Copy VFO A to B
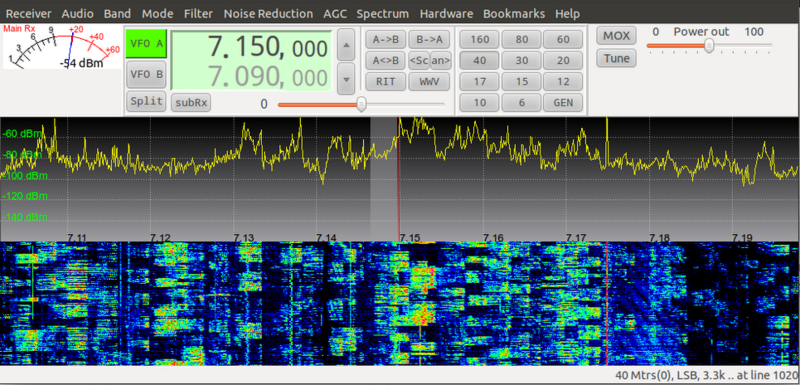The height and width of the screenshot is (385, 800). click(386, 39)
